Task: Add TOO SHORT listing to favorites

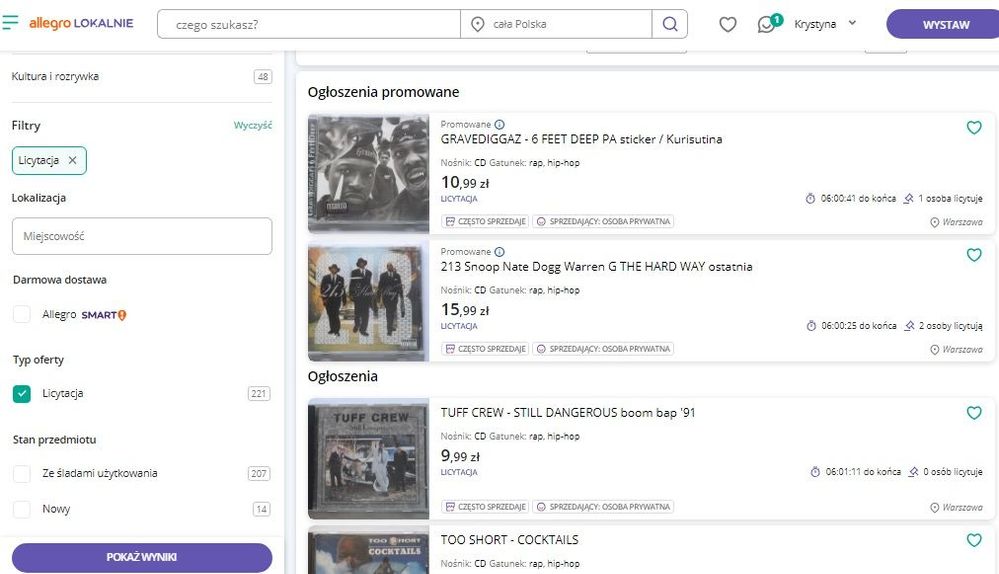Action: [x=974, y=540]
